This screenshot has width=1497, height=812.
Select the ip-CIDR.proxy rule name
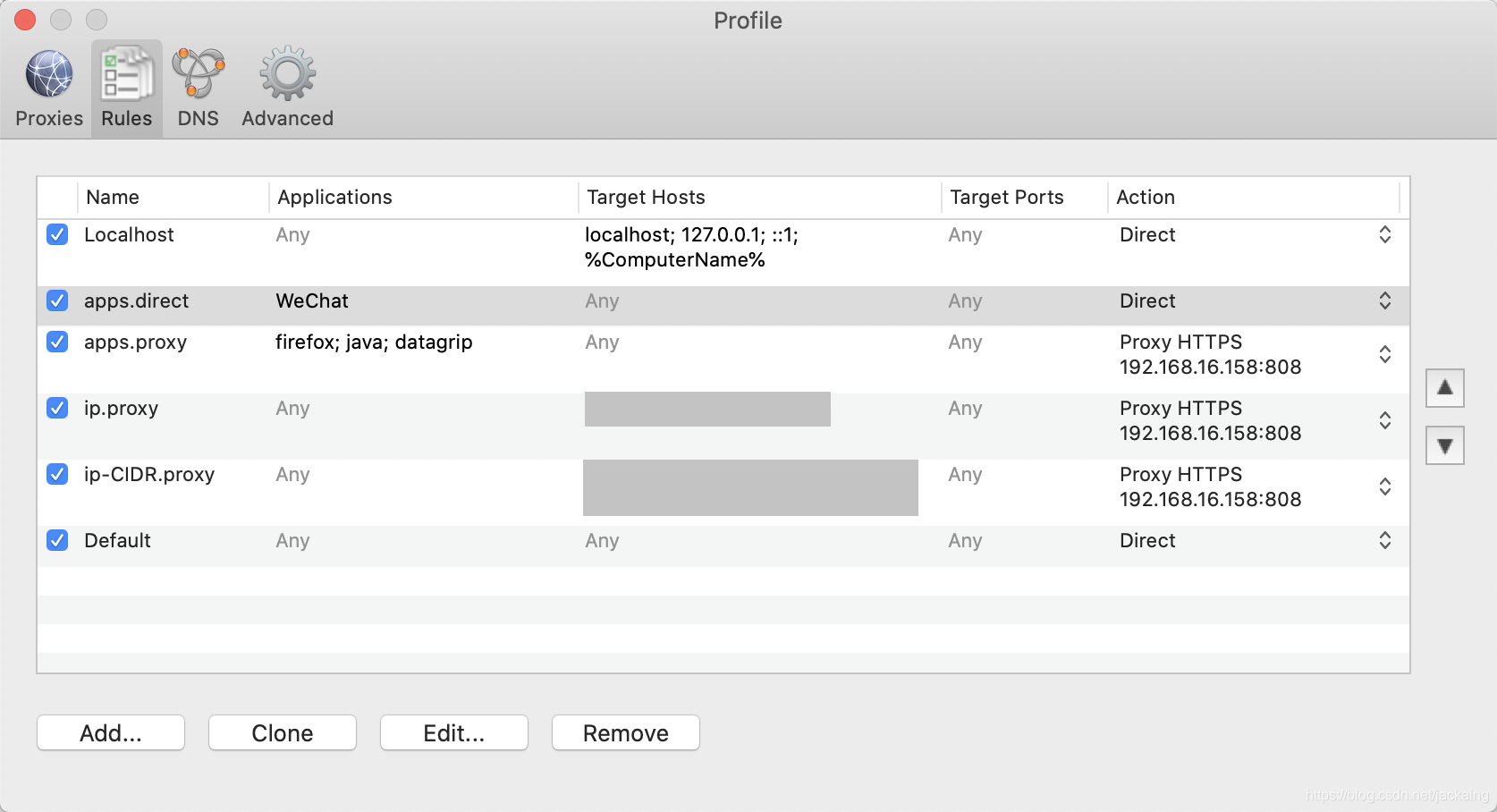[x=149, y=474]
